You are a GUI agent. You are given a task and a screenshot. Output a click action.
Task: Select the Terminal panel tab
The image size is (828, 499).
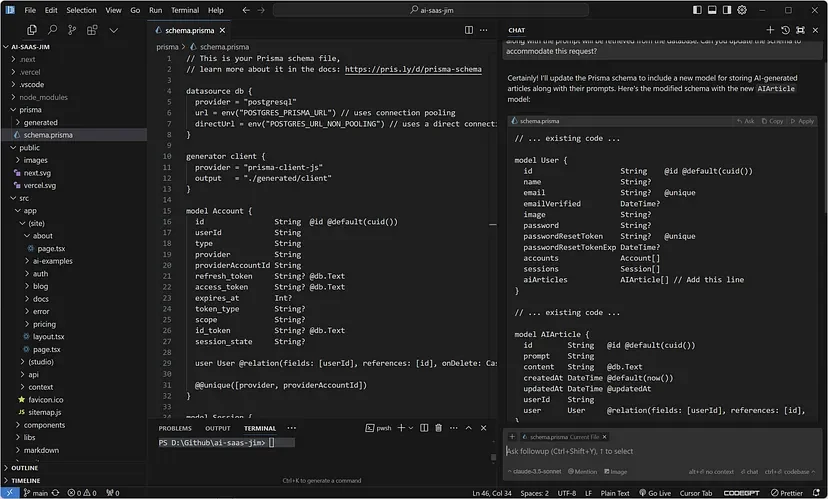tap(260, 428)
